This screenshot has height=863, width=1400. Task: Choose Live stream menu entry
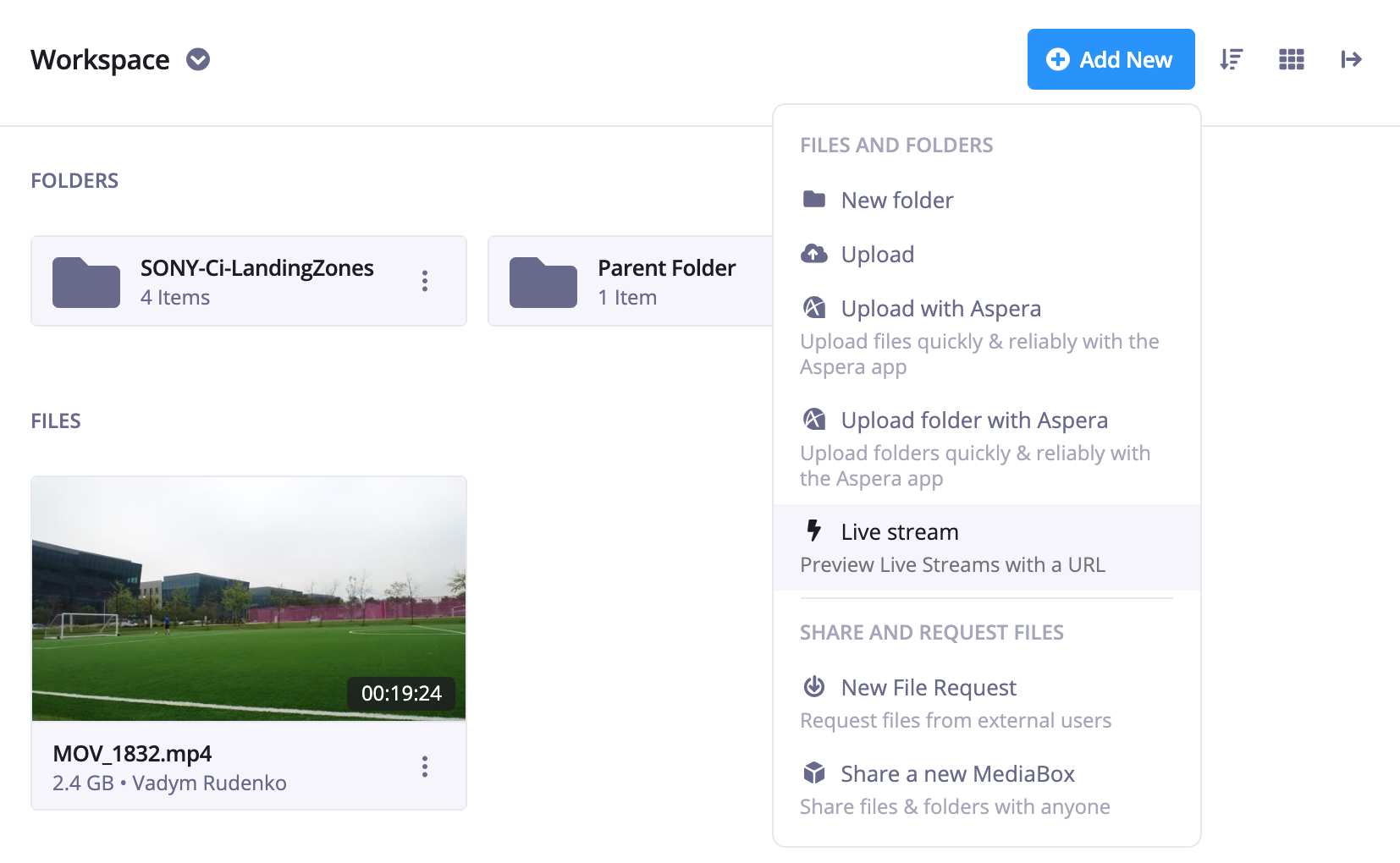point(987,547)
